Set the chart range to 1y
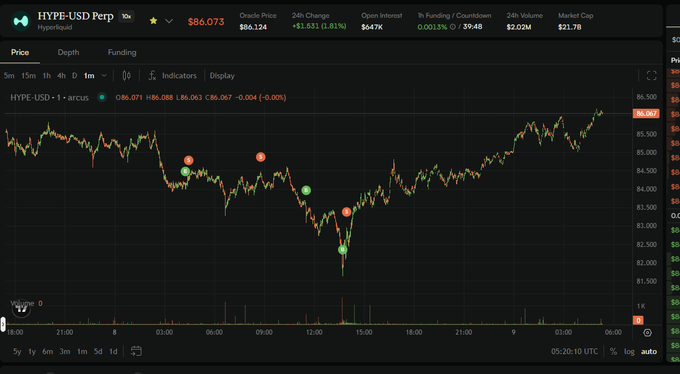The width and height of the screenshot is (680, 374). click(x=32, y=351)
